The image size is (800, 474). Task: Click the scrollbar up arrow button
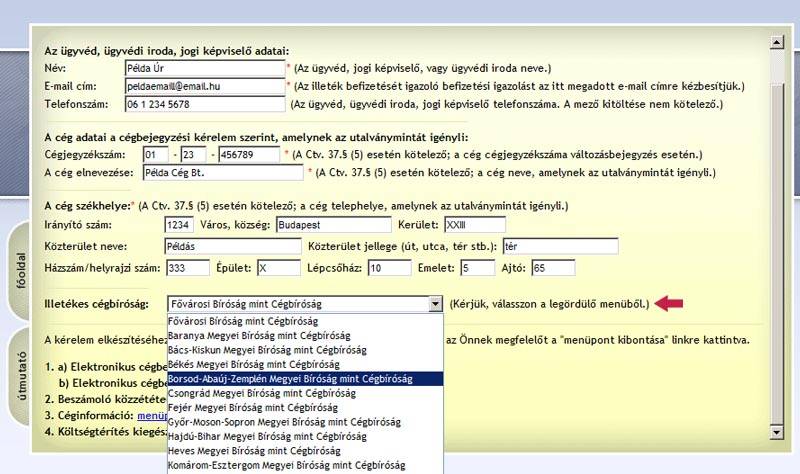tap(776, 43)
